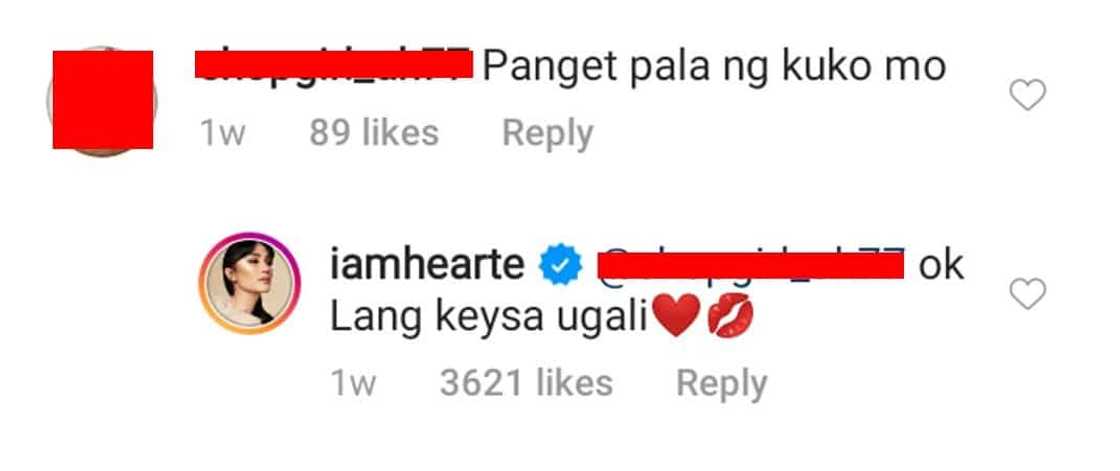The image size is (1120, 471).
Task: Like the 'Panget pala ng kuko mo' comment
Action: pyautogui.click(x=1027, y=95)
